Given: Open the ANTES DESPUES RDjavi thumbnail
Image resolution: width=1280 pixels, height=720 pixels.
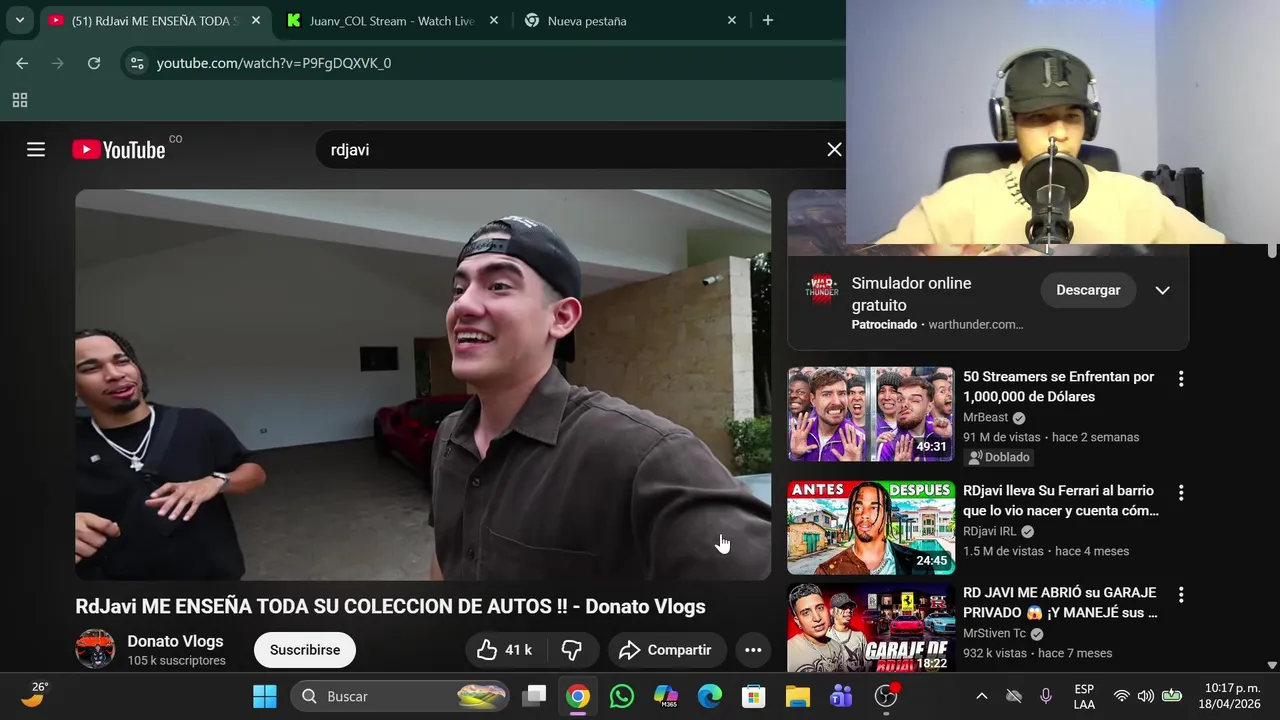Looking at the screenshot, I should point(871,528).
